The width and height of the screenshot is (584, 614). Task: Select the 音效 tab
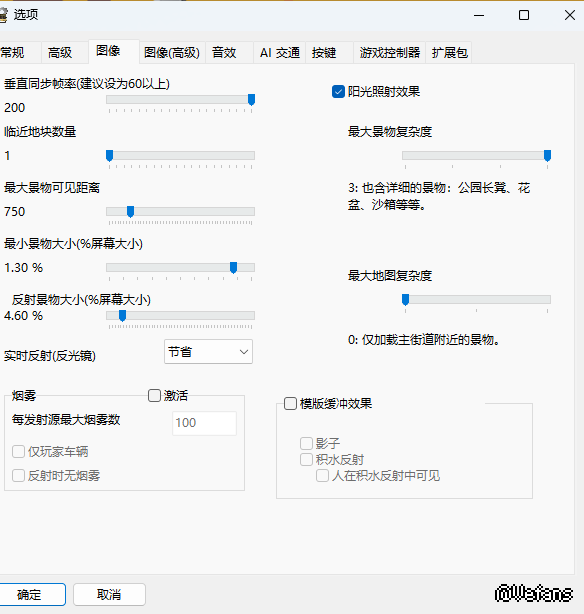224,52
